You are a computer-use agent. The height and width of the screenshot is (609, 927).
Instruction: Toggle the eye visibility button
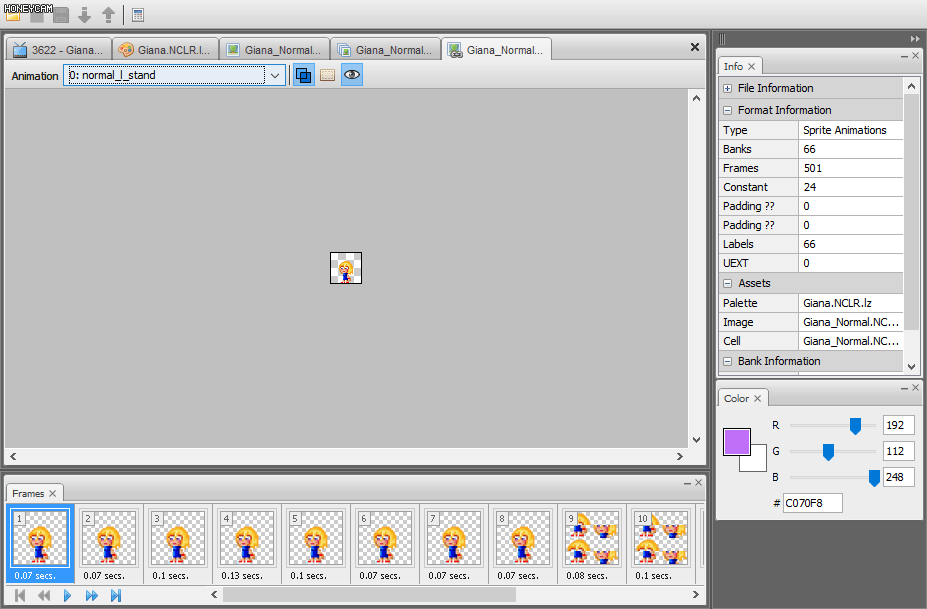[x=352, y=75]
